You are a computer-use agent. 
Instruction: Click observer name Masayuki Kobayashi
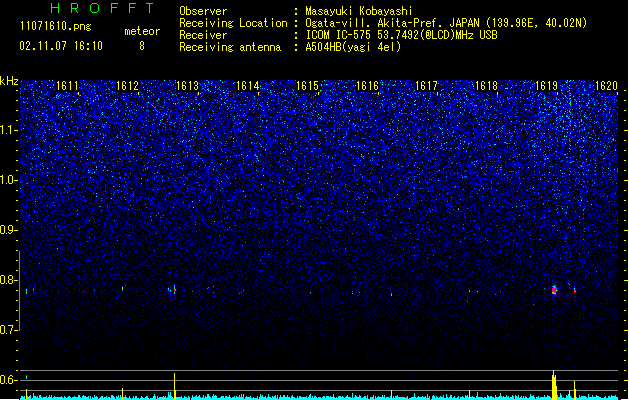pyautogui.click(x=359, y=11)
